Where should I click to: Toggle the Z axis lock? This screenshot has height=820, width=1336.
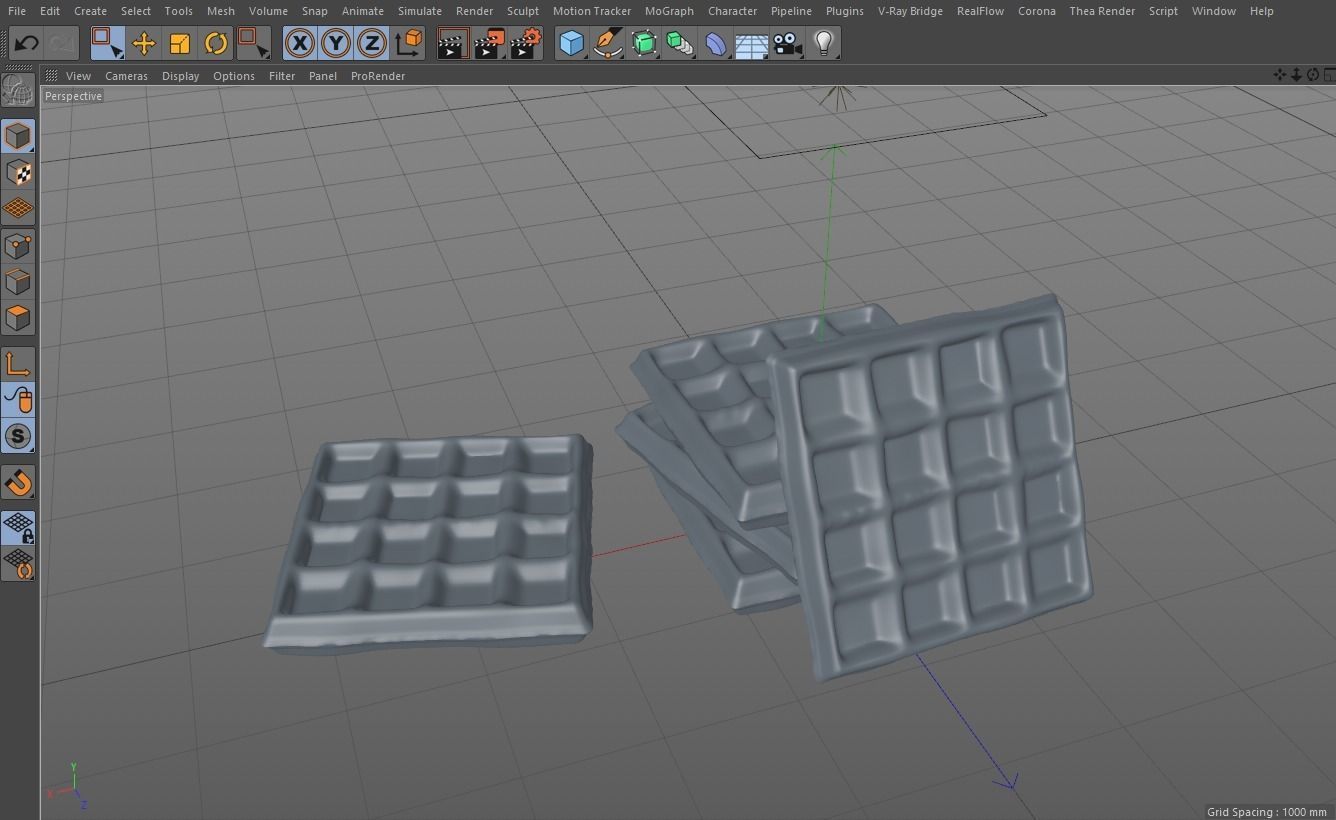tap(372, 43)
